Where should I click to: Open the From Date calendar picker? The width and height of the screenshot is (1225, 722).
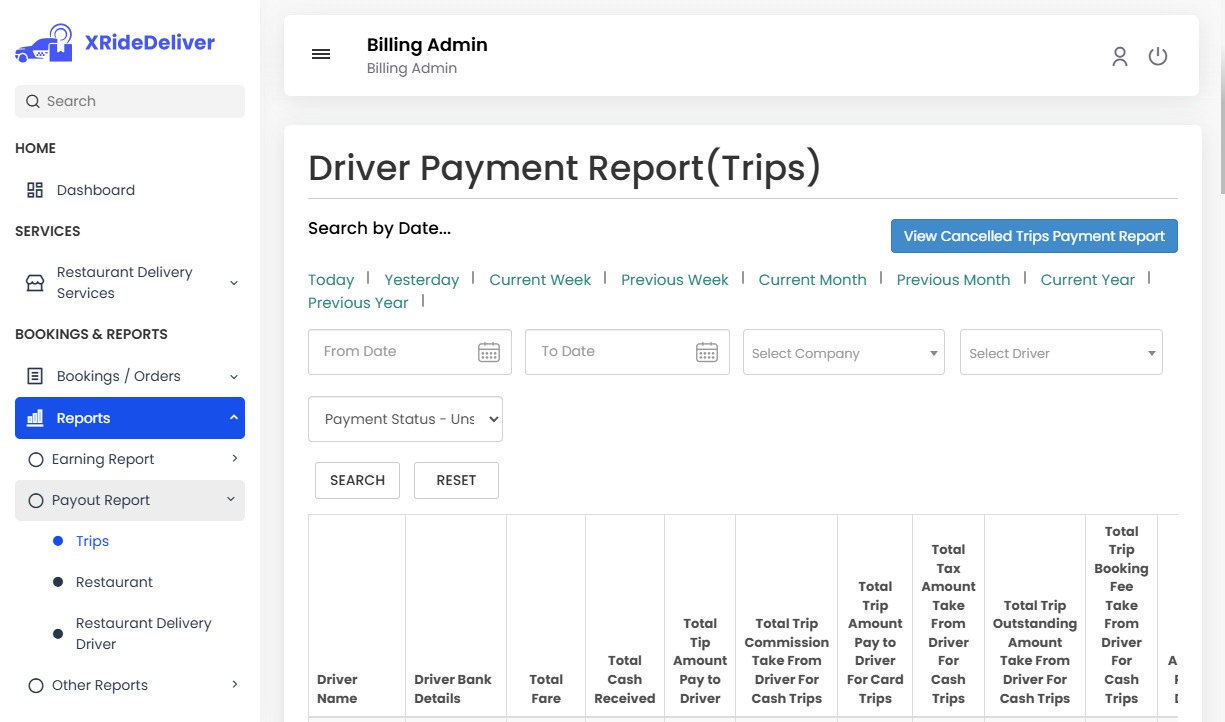pos(488,351)
